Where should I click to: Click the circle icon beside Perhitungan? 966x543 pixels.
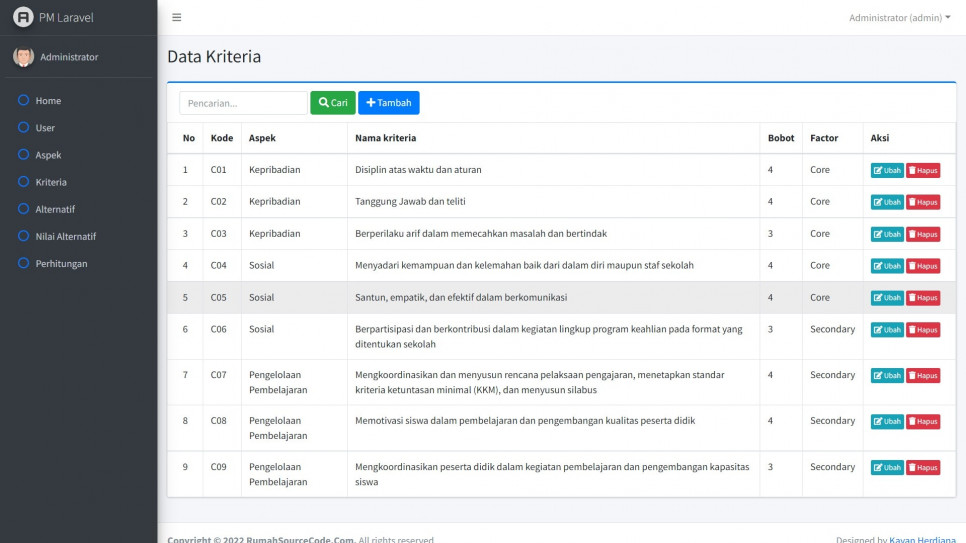(23, 263)
